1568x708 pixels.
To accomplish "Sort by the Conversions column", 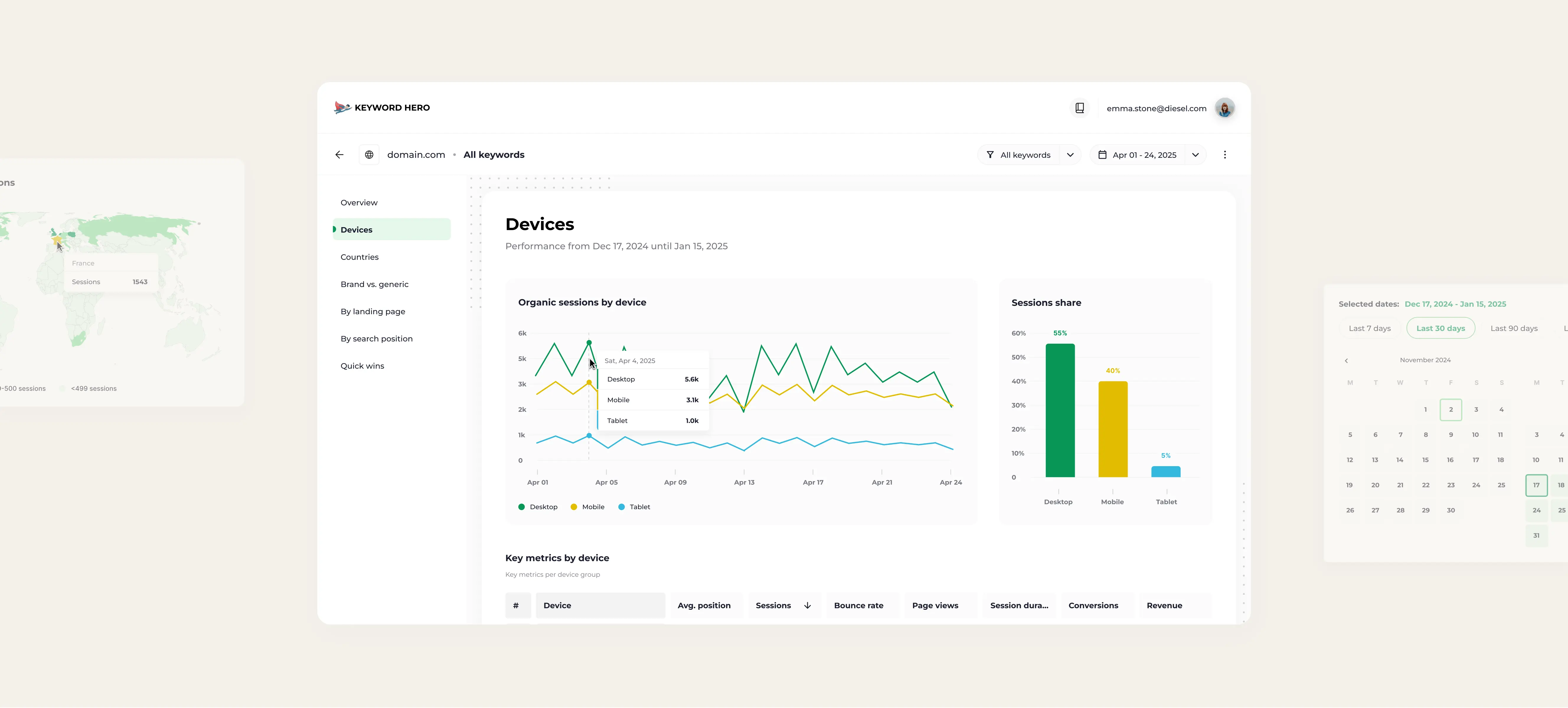I will [1097, 605].
